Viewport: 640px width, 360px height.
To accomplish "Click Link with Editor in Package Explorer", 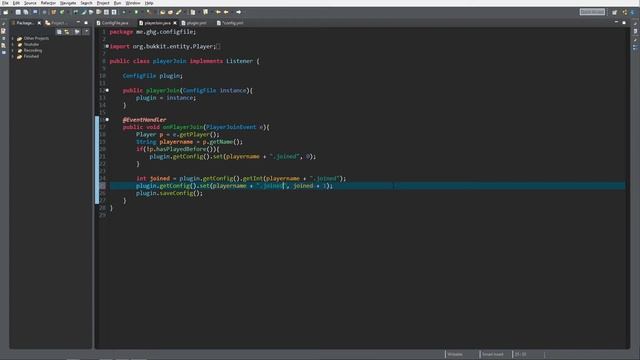I will (67, 31).
